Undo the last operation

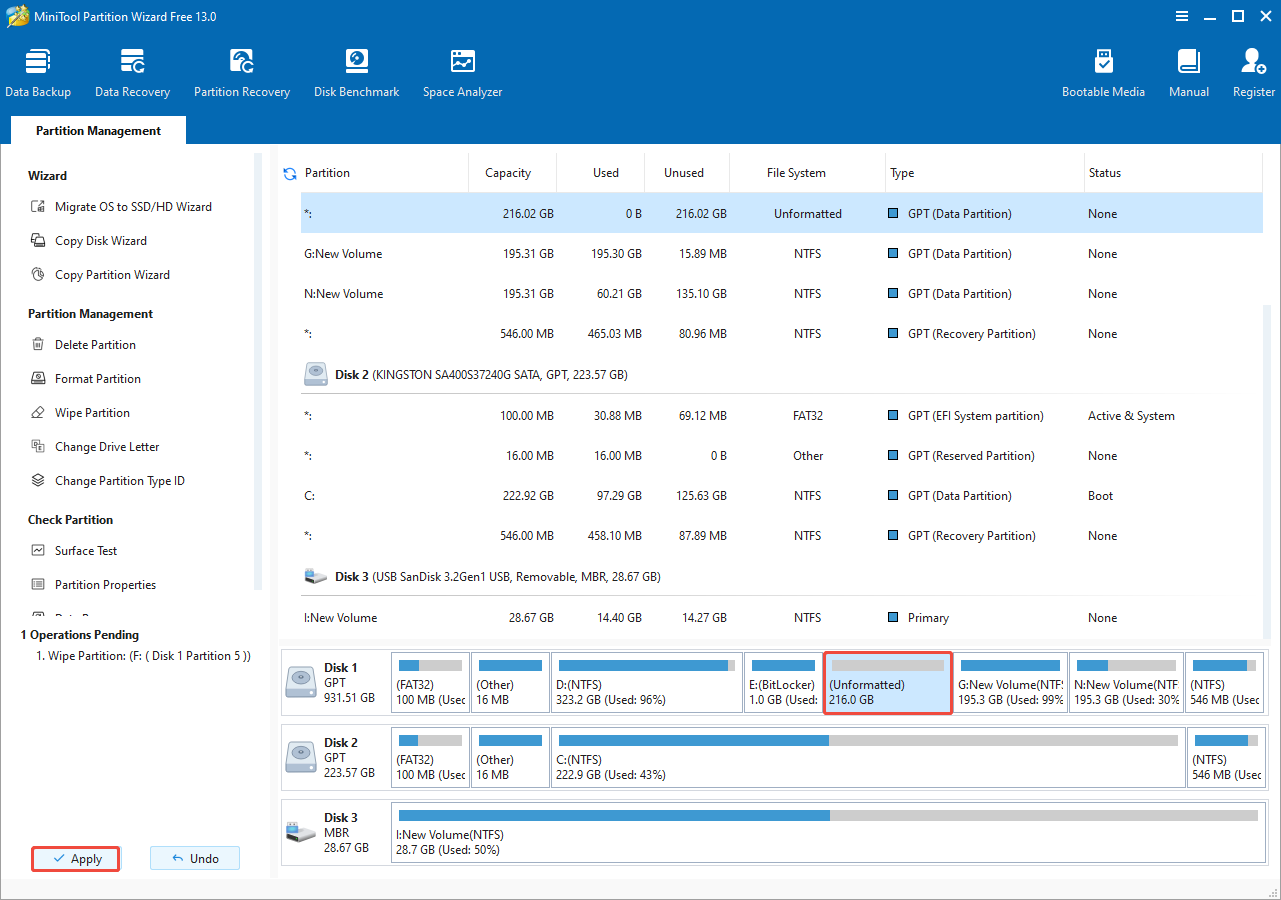pos(194,857)
